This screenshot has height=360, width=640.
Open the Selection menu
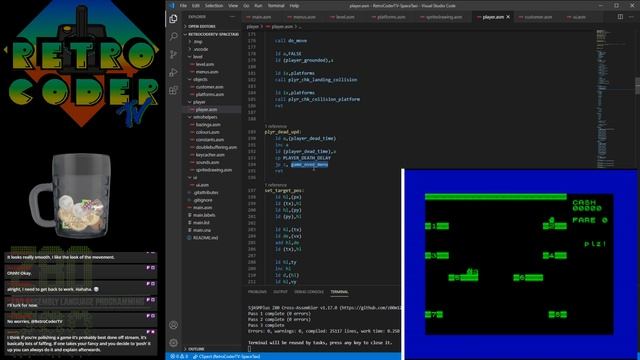pos(214,6)
